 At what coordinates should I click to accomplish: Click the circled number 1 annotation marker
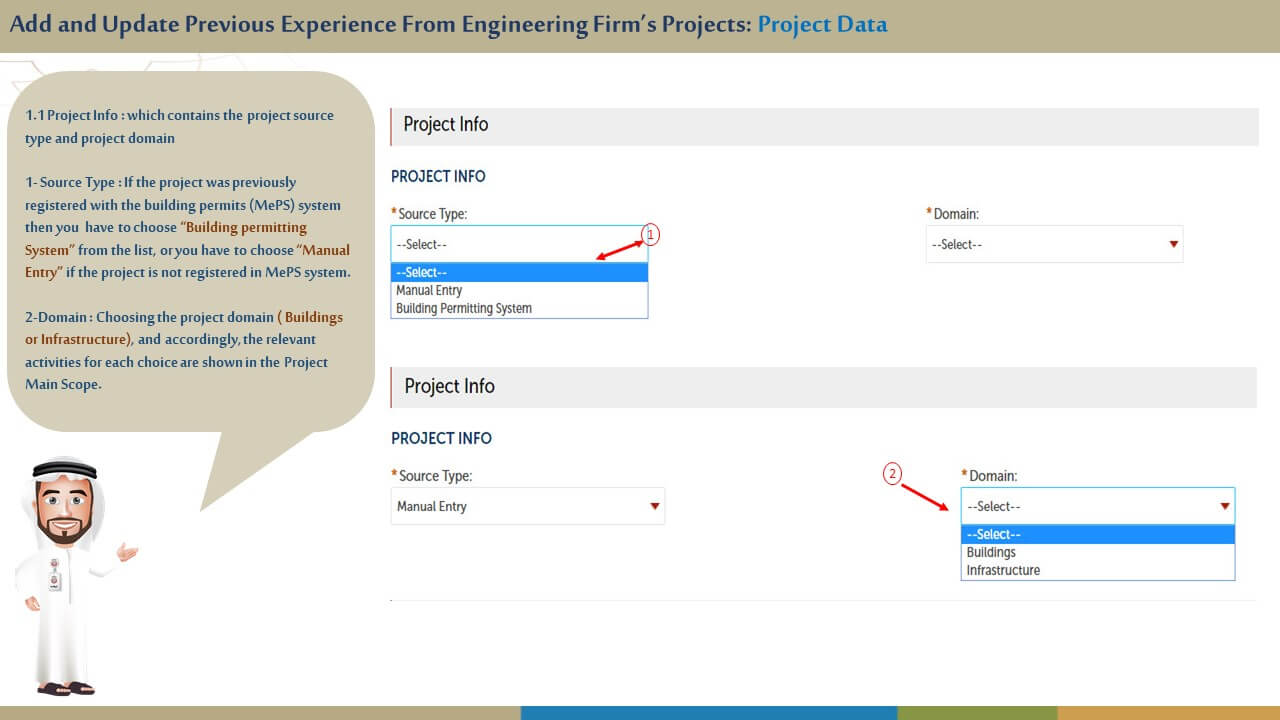[x=651, y=235]
